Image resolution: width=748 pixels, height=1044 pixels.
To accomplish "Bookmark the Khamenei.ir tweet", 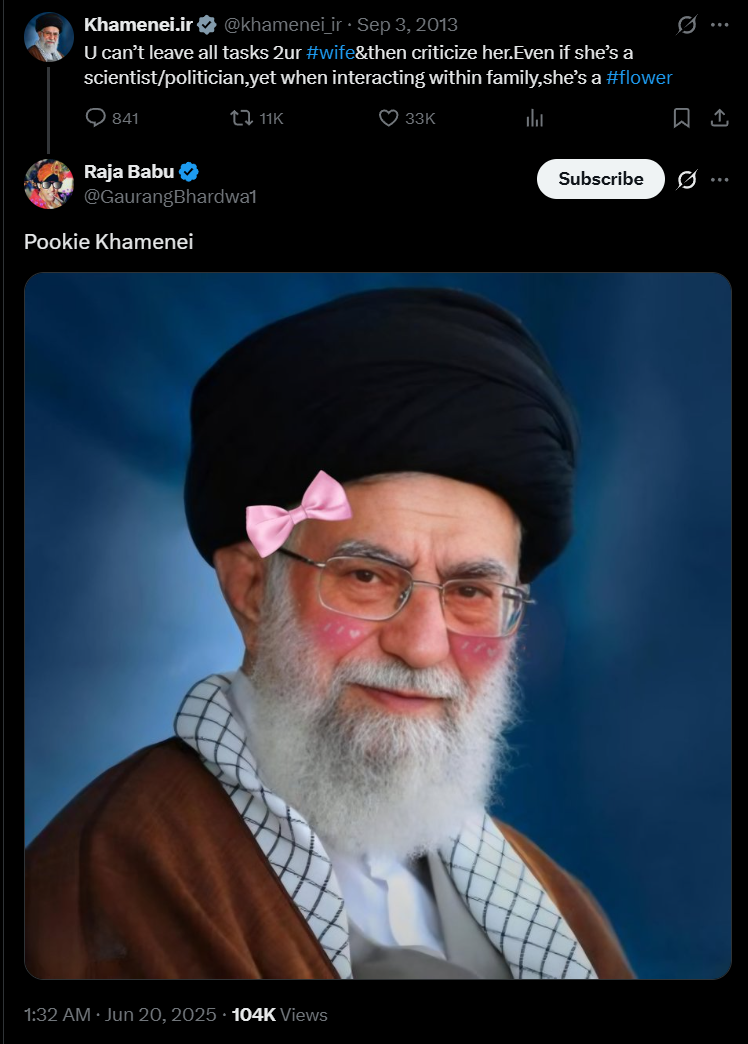I will (681, 119).
